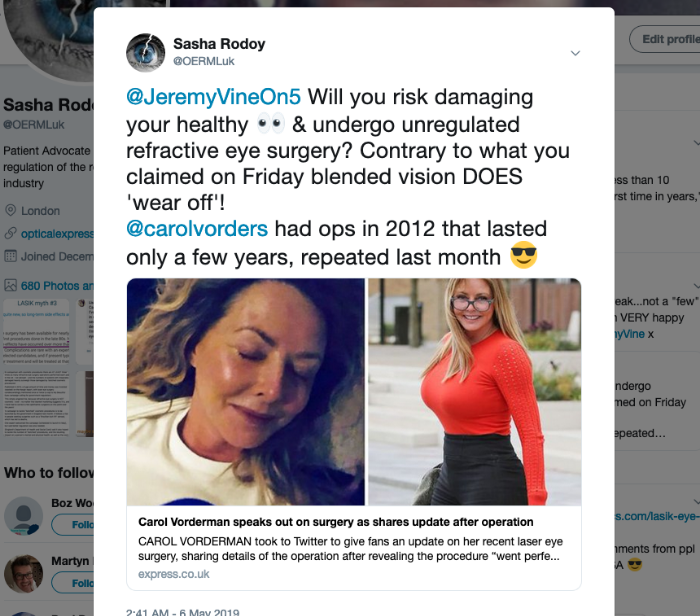The width and height of the screenshot is (700, 616).
Task: Click Martyn's avatar in Who to follow
Action: [23, 573]
